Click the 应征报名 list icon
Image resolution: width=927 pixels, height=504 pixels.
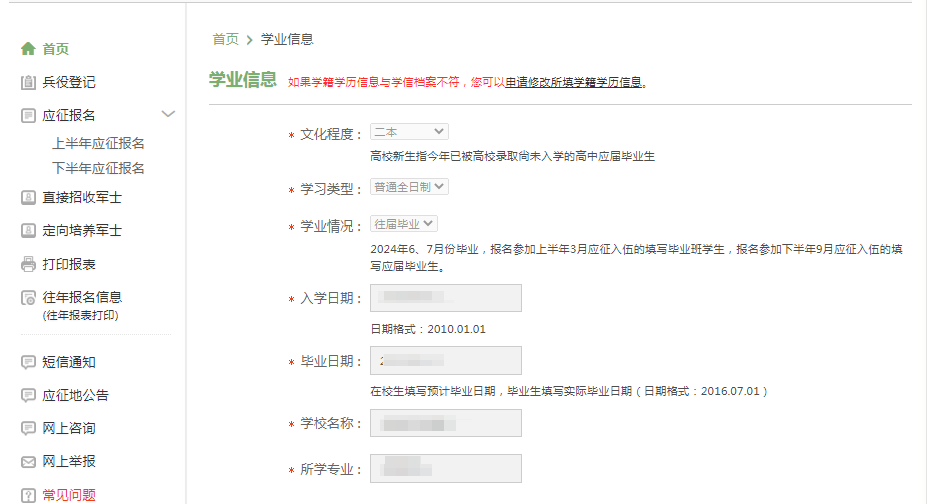click(x=28, y=115)
